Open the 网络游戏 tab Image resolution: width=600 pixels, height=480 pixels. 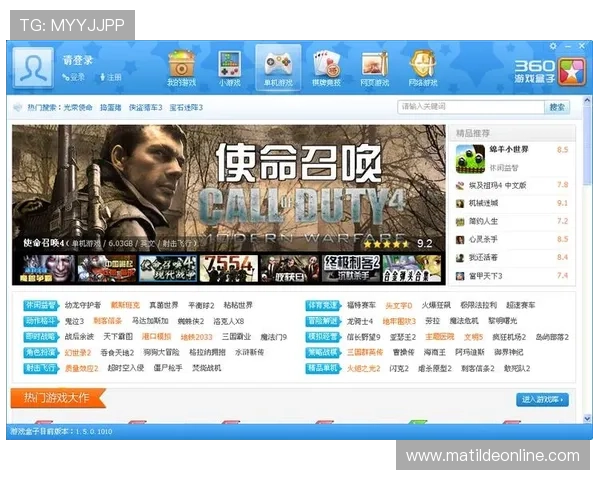pyautogui.click(x=423, y=68)
